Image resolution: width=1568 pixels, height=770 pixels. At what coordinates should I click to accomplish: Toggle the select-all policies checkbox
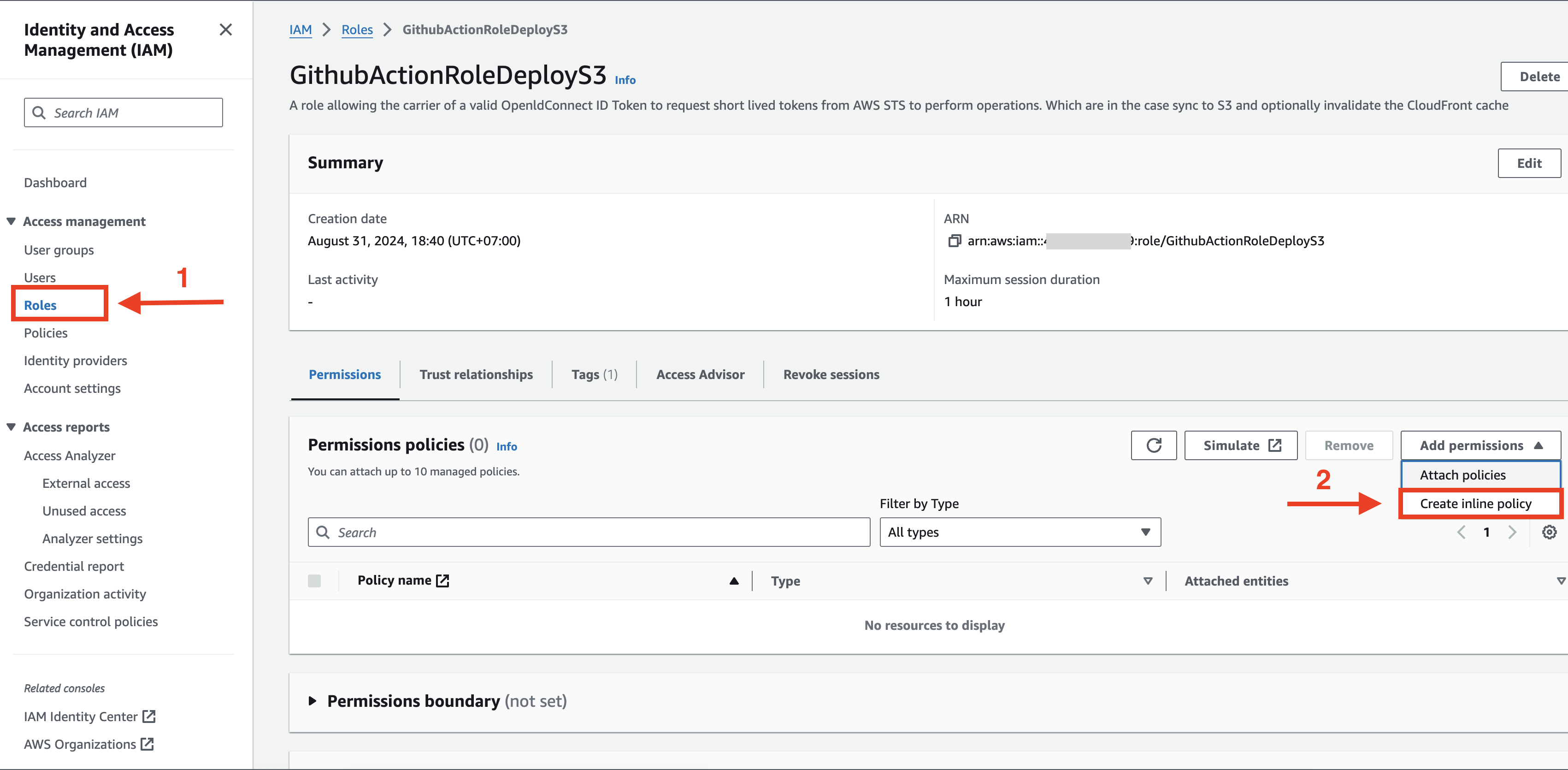(315, 581)
